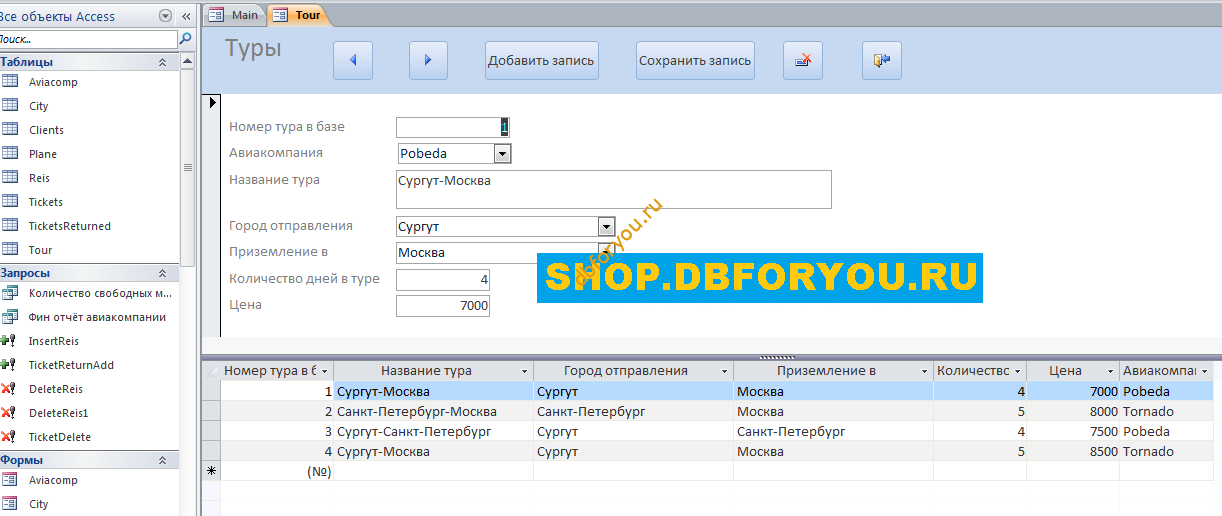The width and height of the screenshot is (1222, 516).
Task: Open Авиакомпания combo box dropdown
Action: (502, 153)
